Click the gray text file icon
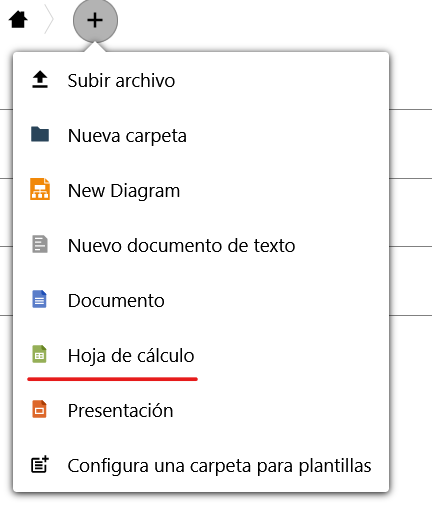 (40, 244)
